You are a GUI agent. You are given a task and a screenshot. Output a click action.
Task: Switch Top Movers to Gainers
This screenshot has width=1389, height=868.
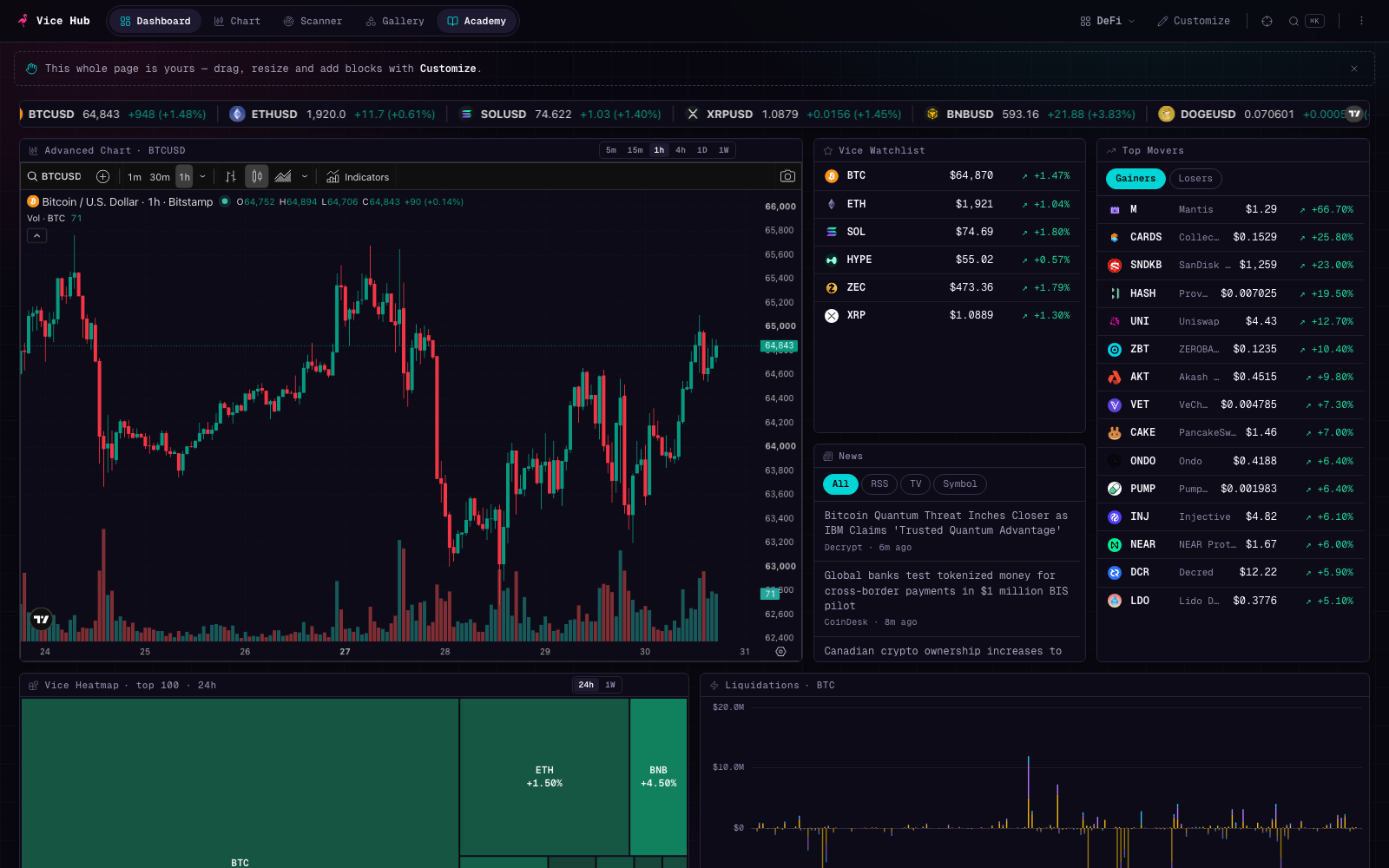1136,179
